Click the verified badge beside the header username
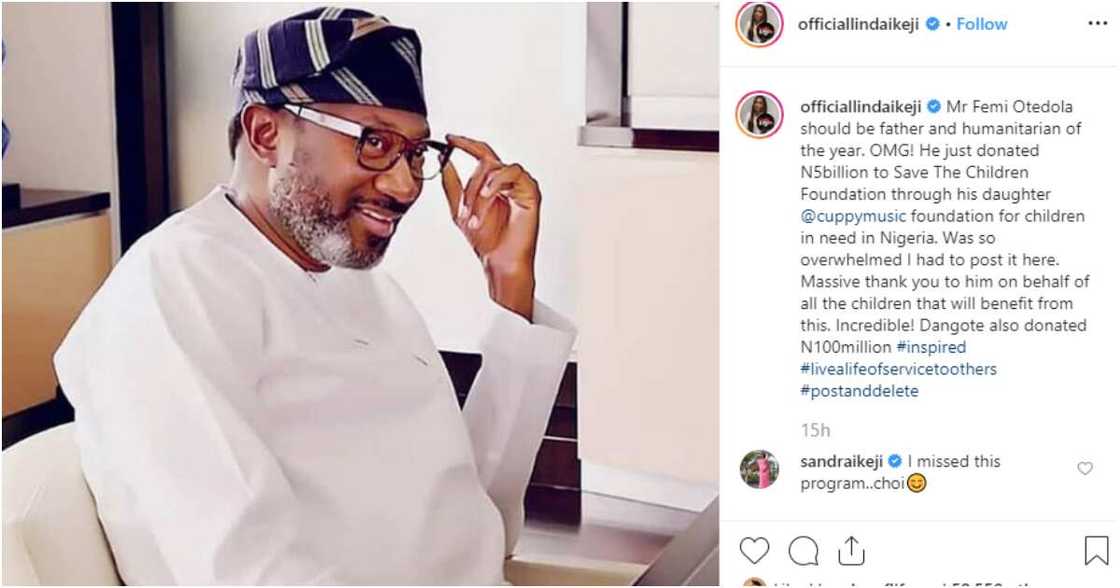The width and height of the screenshot is (1120, 588). pyautogui.click(x=933, y=24)
